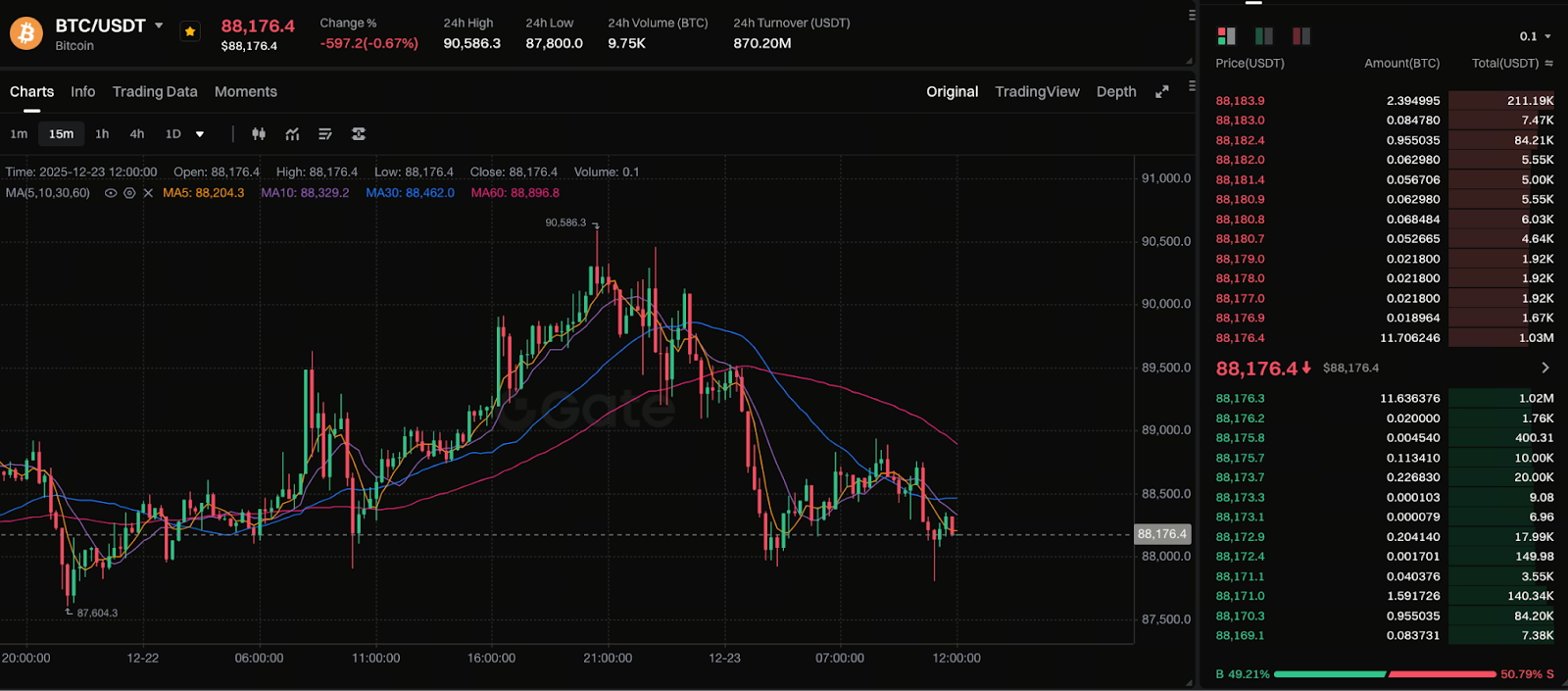This screenshot has height=691, width=1568.
Task: Click the orange Bitcoin logo icon
Action: (26, 33)
